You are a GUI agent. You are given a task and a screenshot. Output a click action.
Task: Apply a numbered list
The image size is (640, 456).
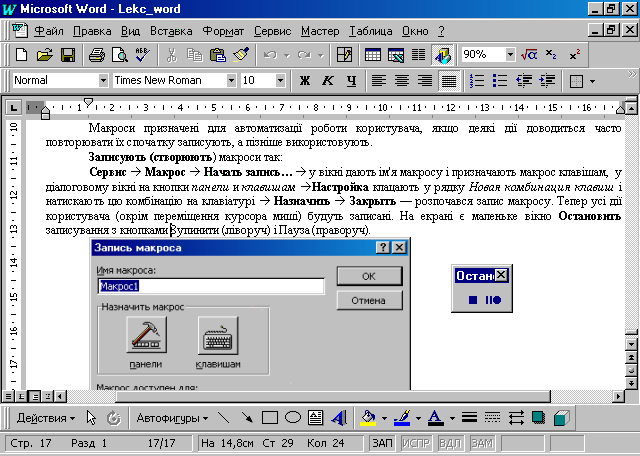click(x=477, y=81)
